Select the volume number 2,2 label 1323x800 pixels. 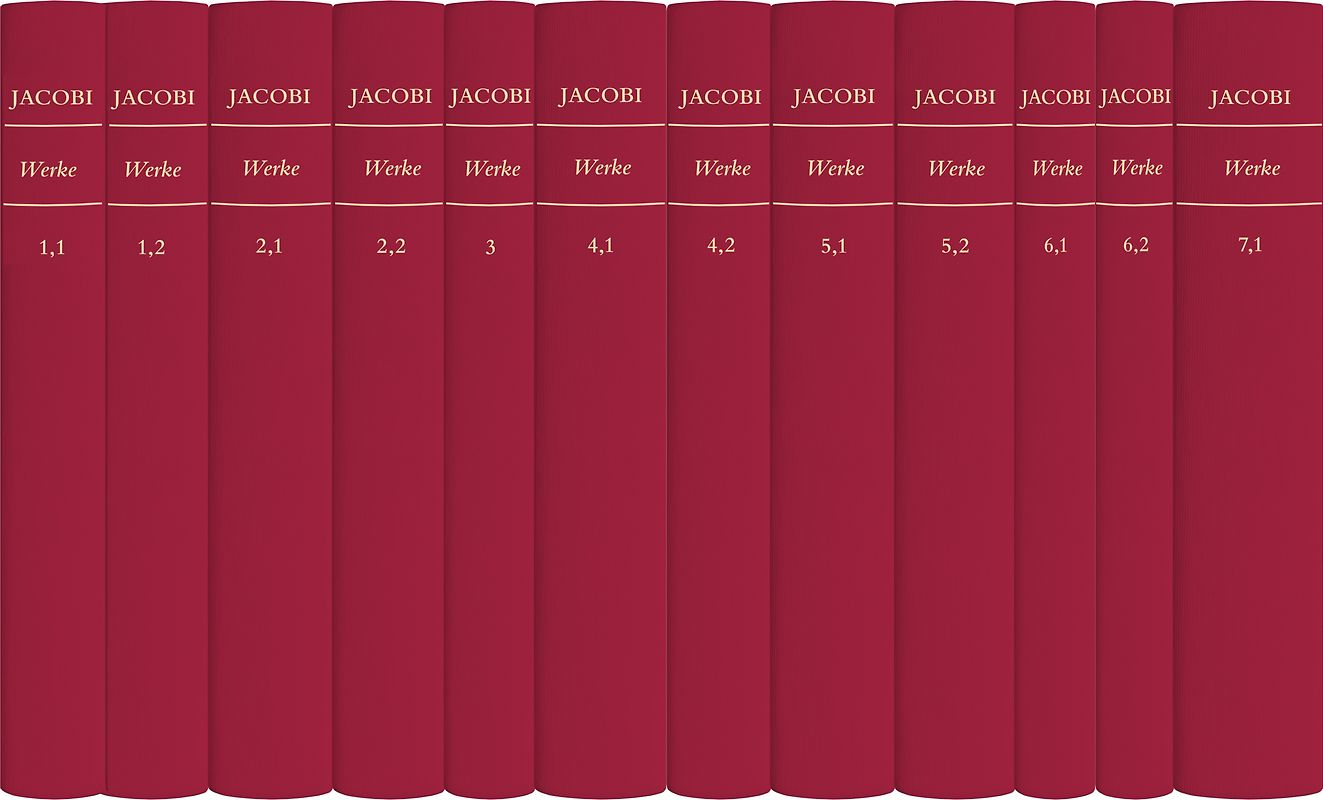(x=391, y=247)
